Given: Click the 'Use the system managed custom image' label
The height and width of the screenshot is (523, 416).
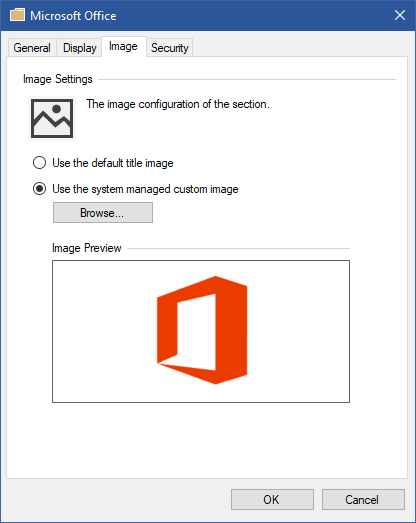Looking at the screenshot, I should point(145,189).
